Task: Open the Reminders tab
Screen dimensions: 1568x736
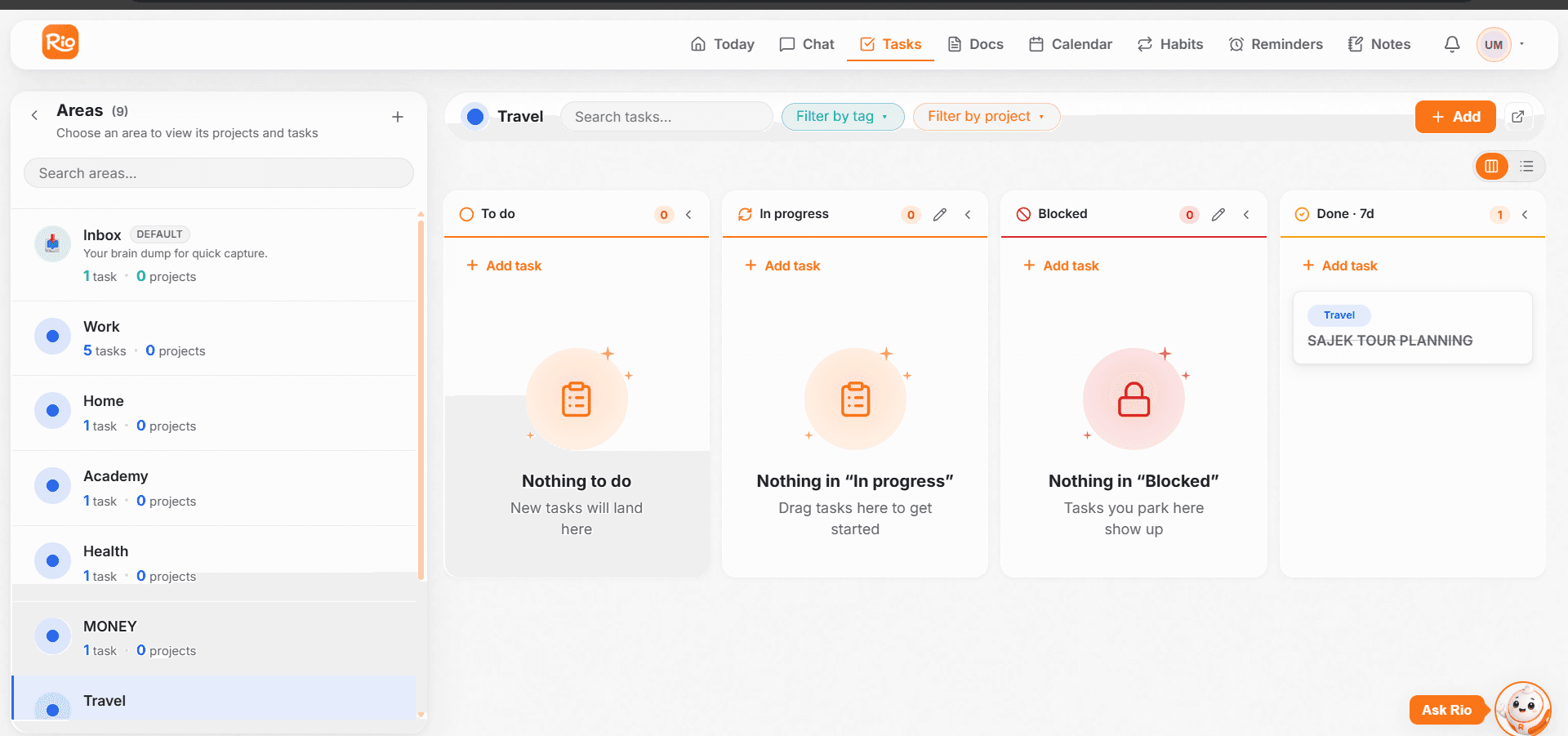Action: pyautogui.click(x=1276, y=44)
